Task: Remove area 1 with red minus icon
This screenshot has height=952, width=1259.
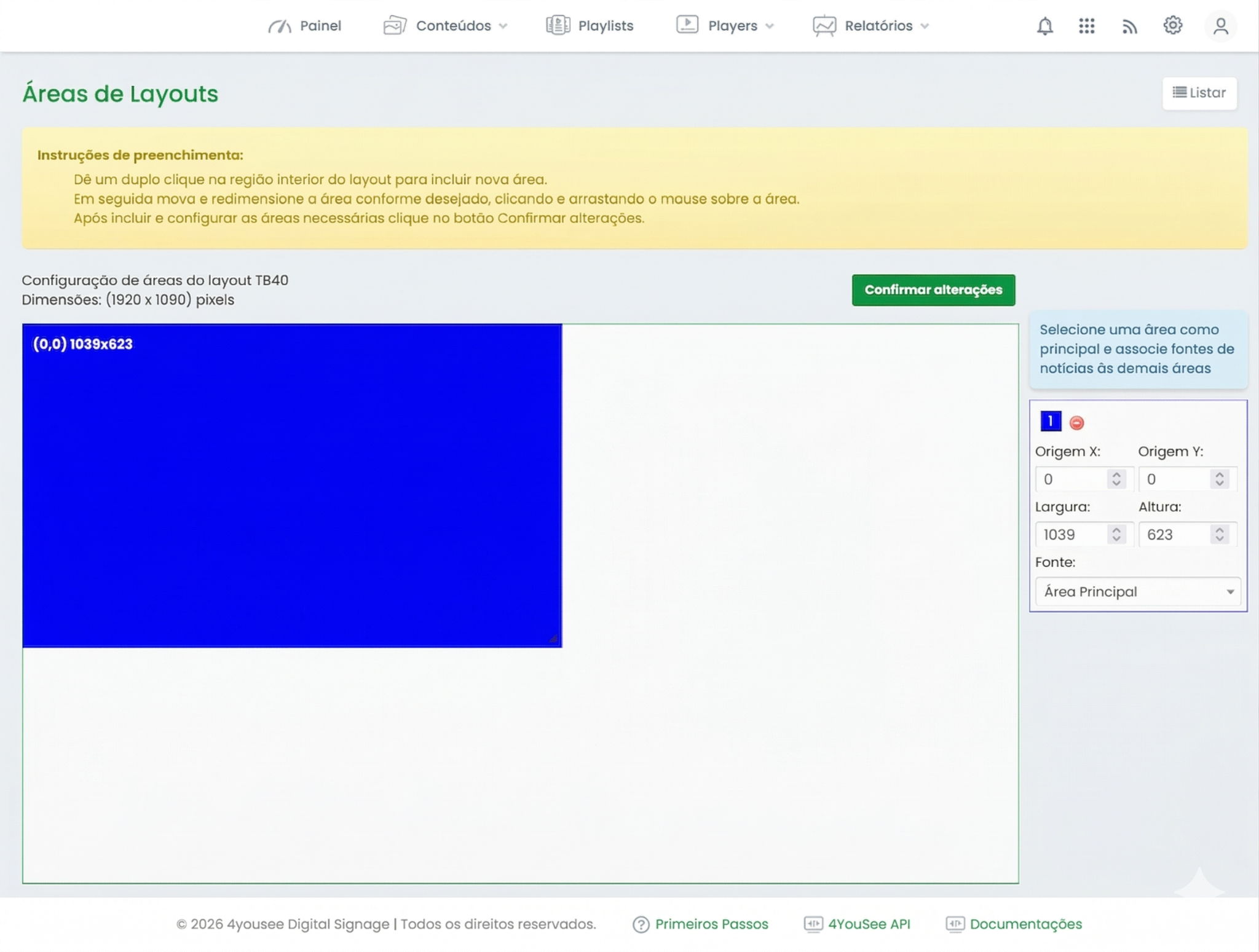Action: [x=1076, y=423]
